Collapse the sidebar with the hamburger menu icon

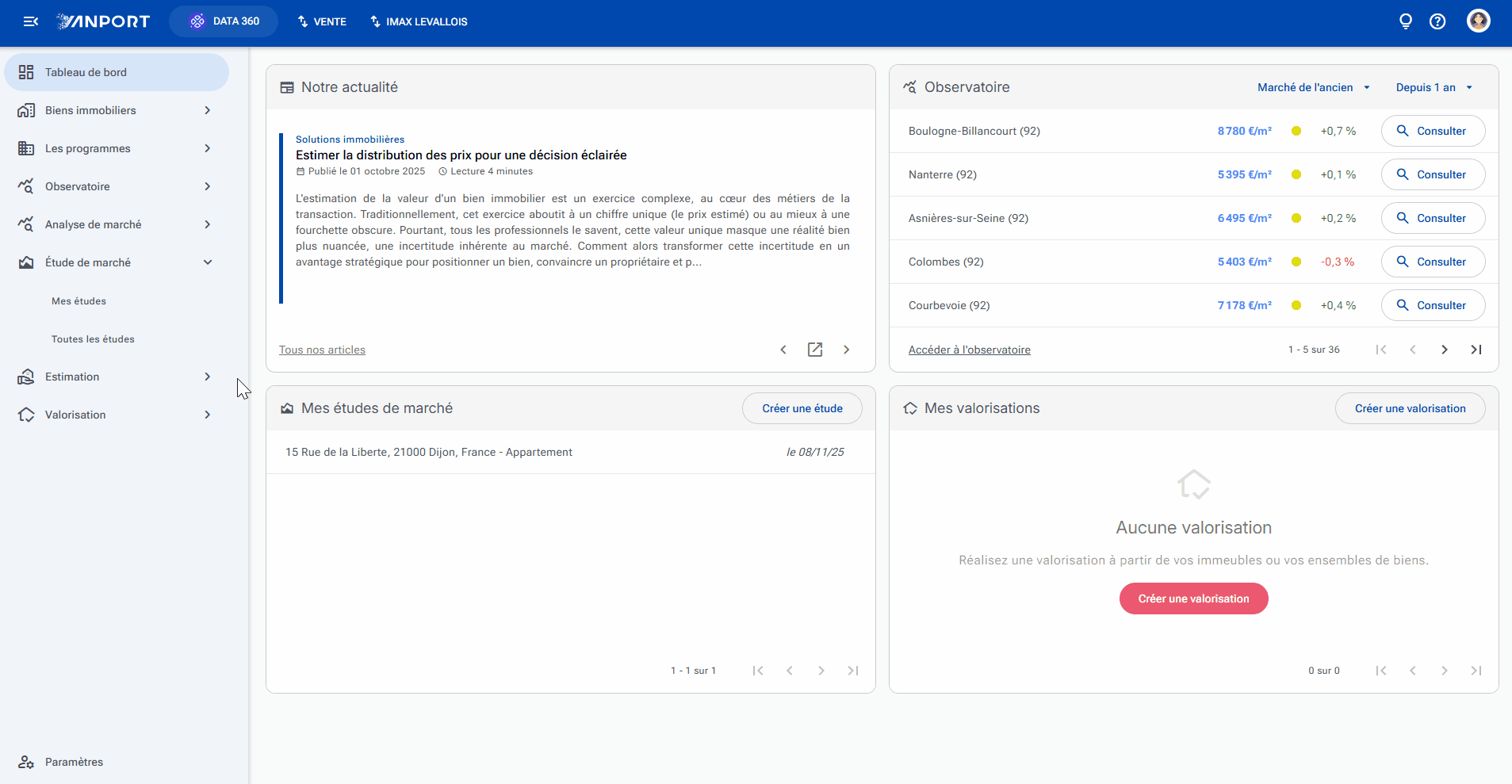coord(31,21)
